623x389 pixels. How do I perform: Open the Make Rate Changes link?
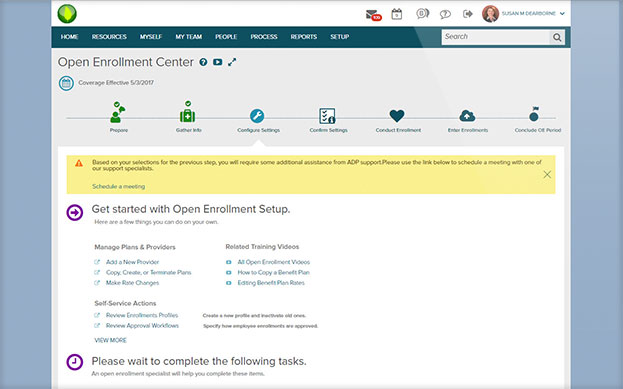click(x=132, y=283)
